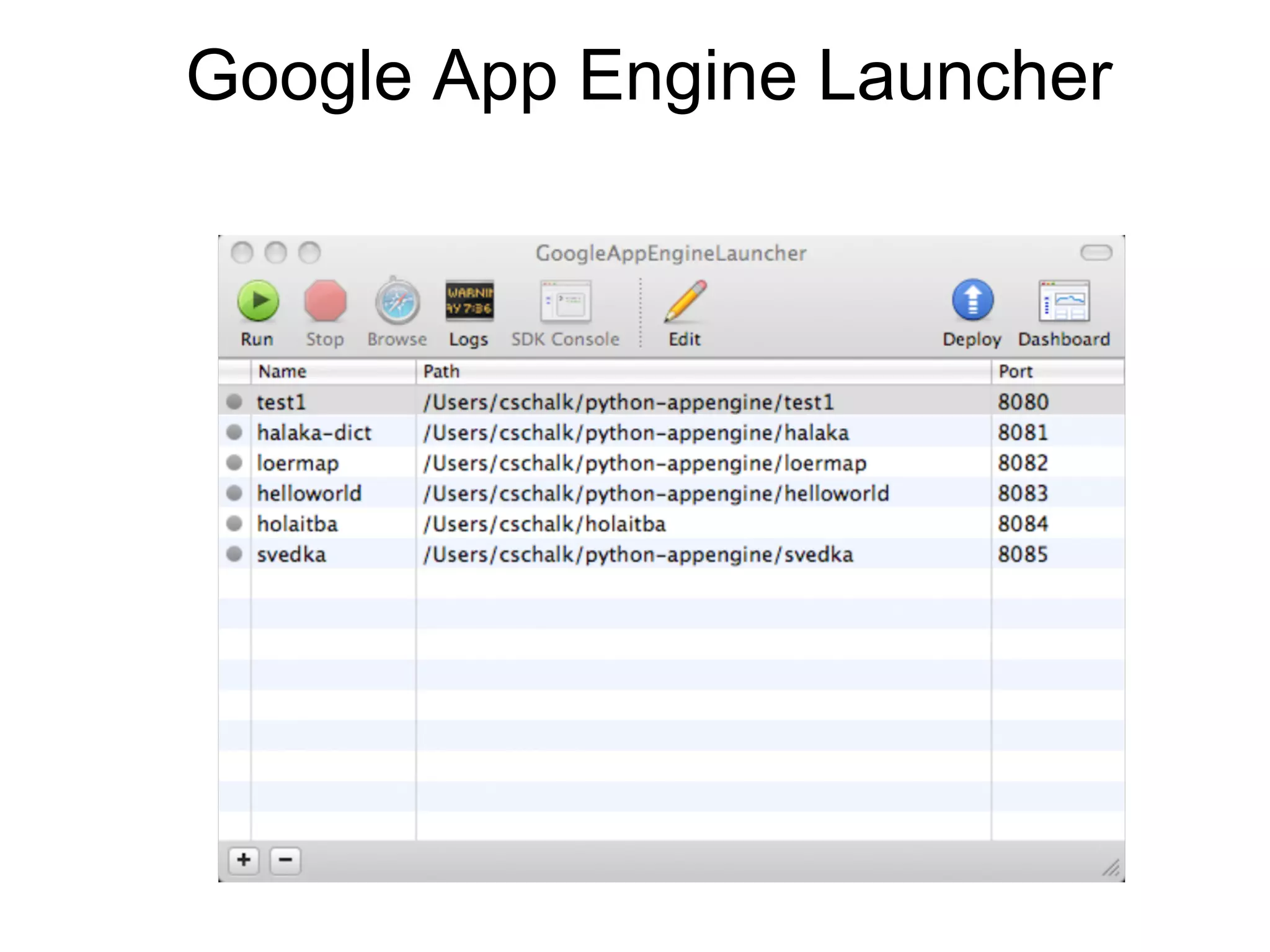The height and width of the screenshot is (952, 1270).
Task: Select the helloworld application name
Action: click(x=309, y=493)
